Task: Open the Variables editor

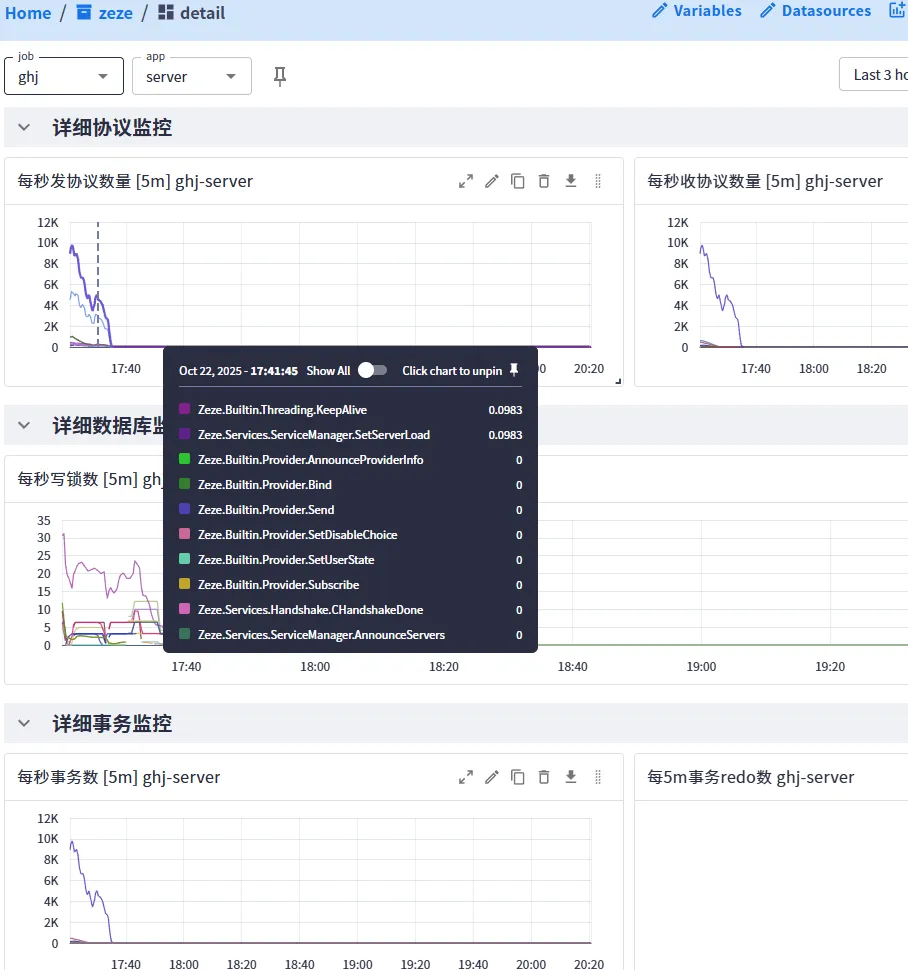Action: click(697, 11)
